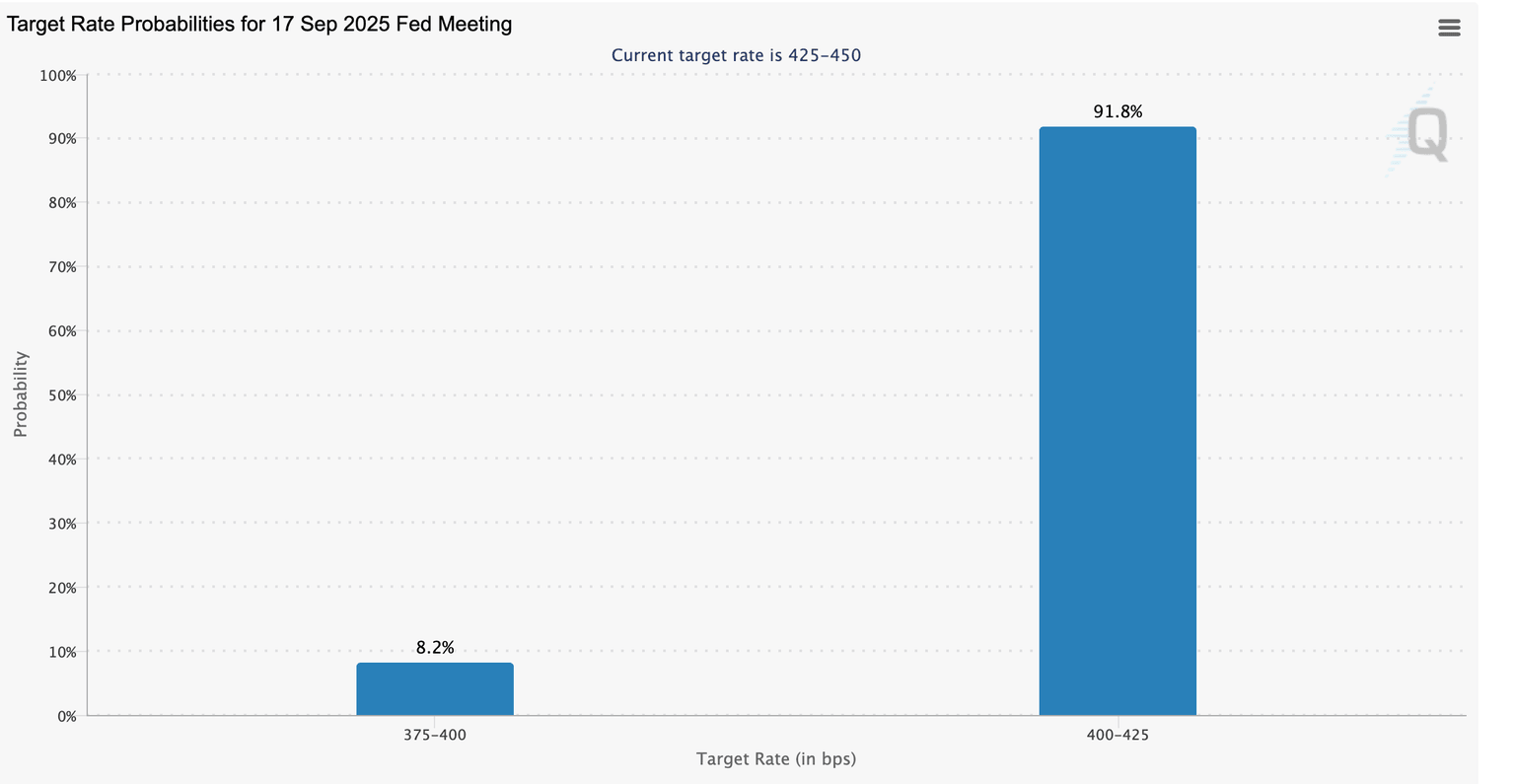
Task: Click the 8.2% data label
Action: coord(435,648)
